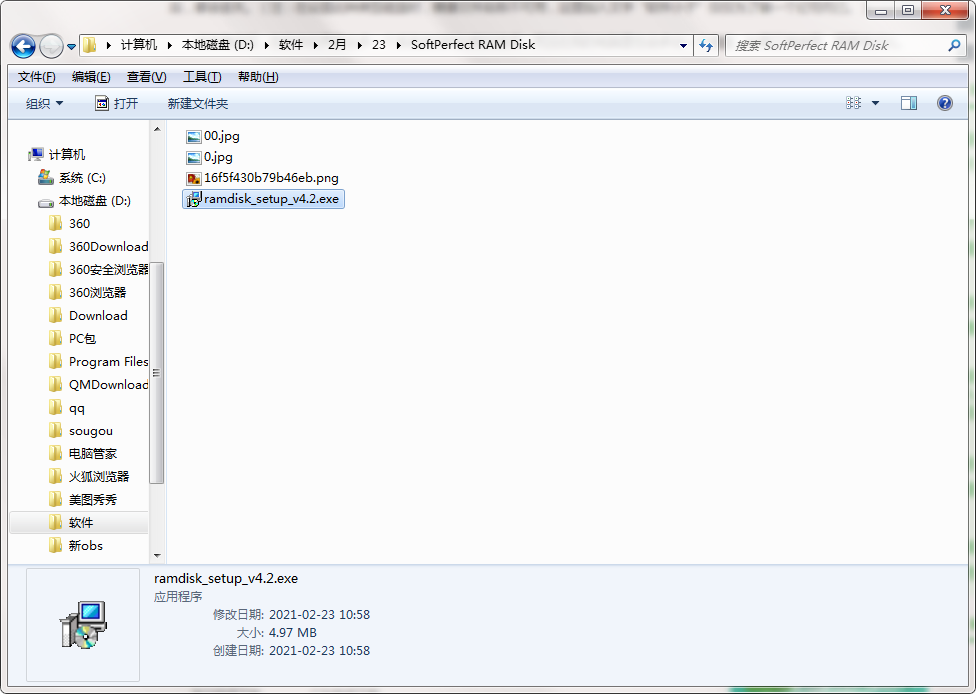976x694 pixels.
Task: Open 新obs folder in tree
Action: click(76, 546)
